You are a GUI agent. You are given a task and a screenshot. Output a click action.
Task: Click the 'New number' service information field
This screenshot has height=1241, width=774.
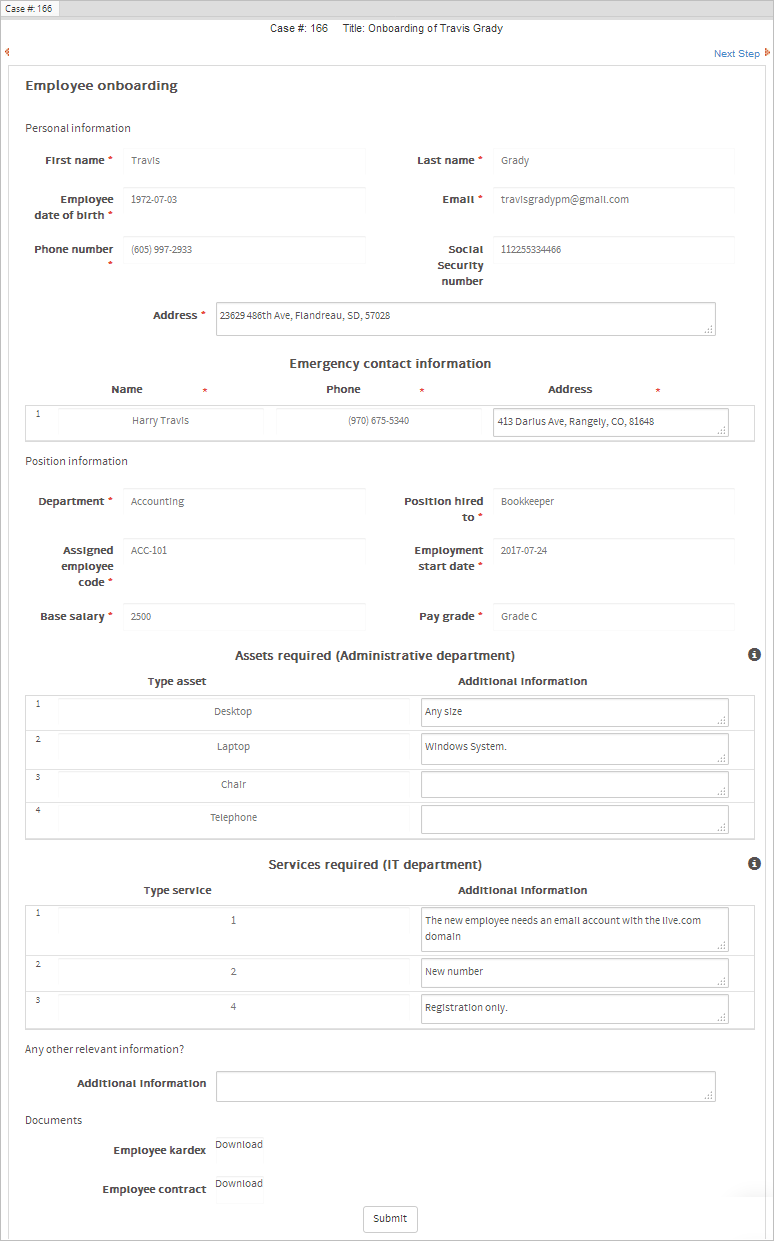click(574, 972)
